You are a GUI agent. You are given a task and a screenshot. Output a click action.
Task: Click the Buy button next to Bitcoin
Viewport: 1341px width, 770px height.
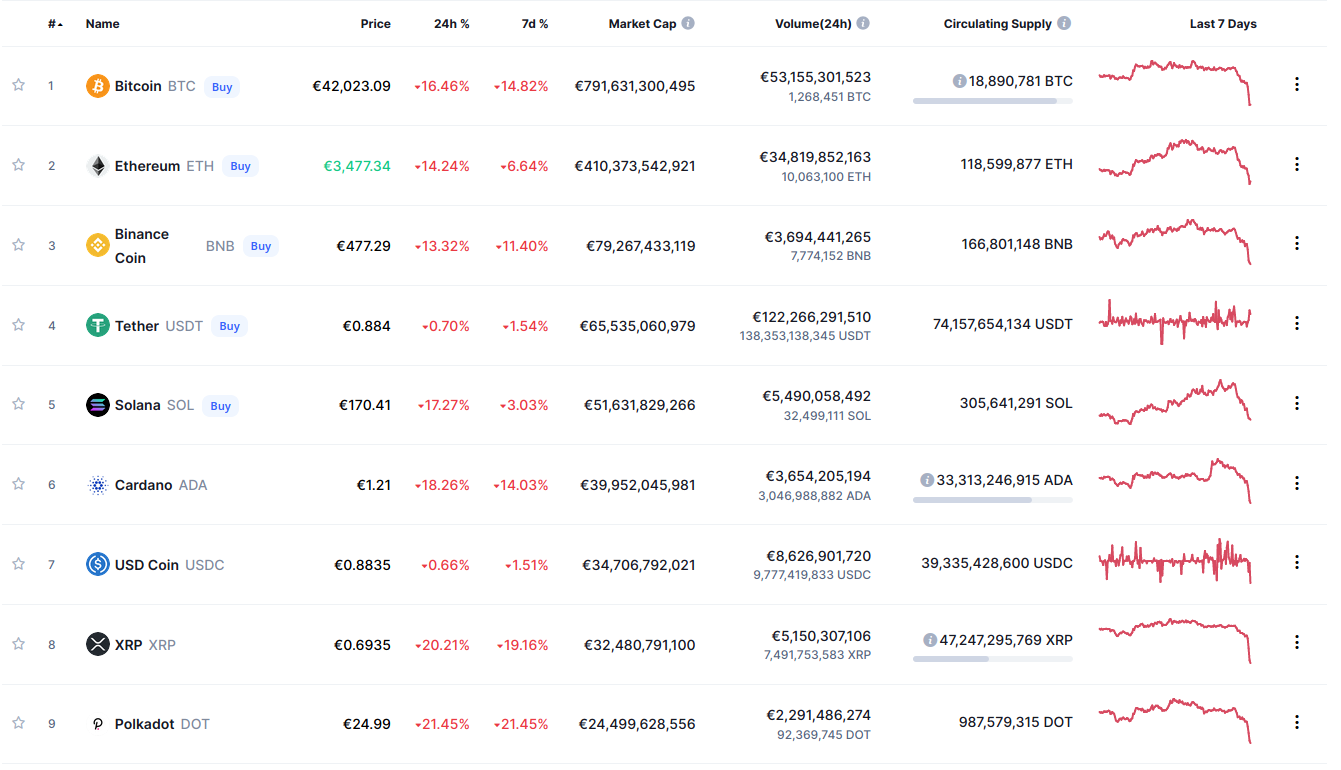click(x=222, y=87)
